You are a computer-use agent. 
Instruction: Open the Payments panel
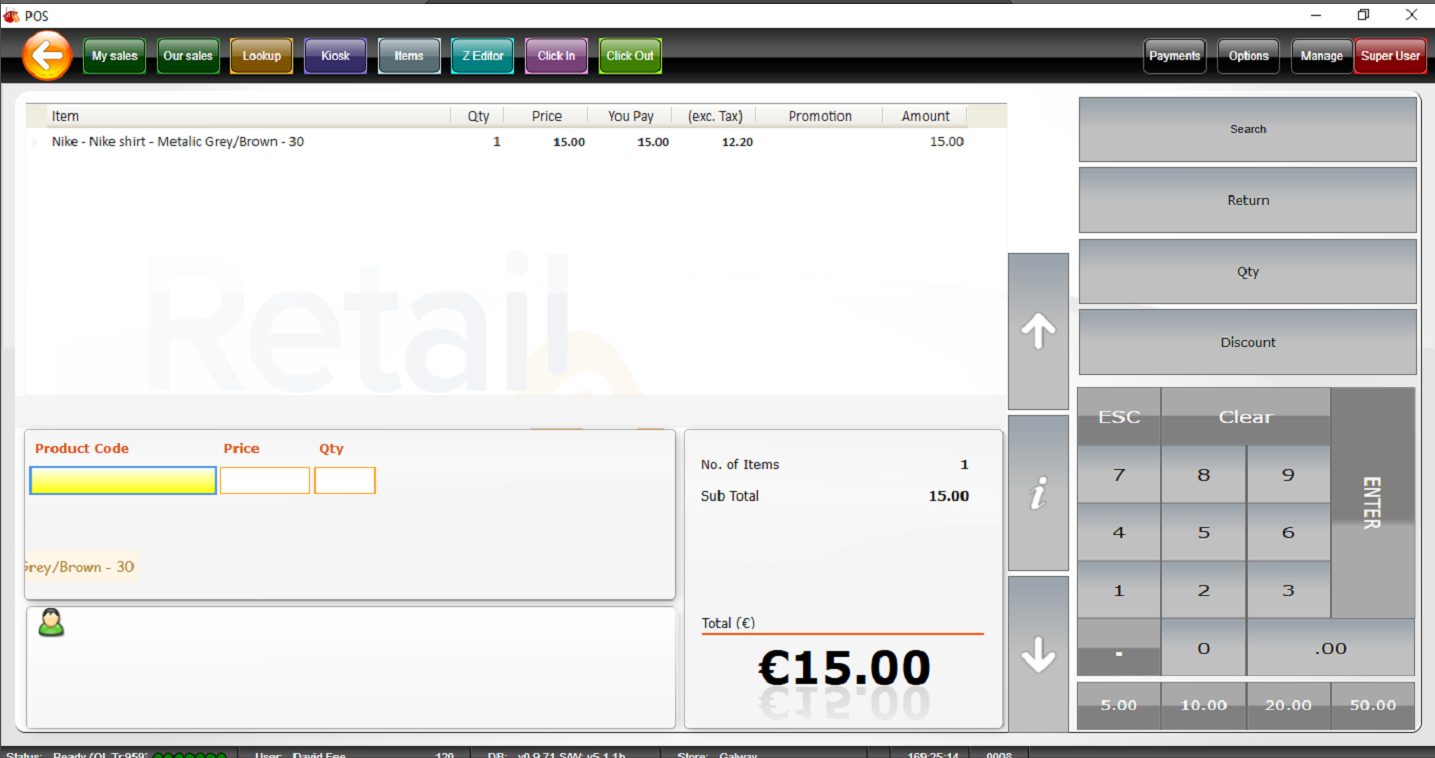coord(1175,56)
